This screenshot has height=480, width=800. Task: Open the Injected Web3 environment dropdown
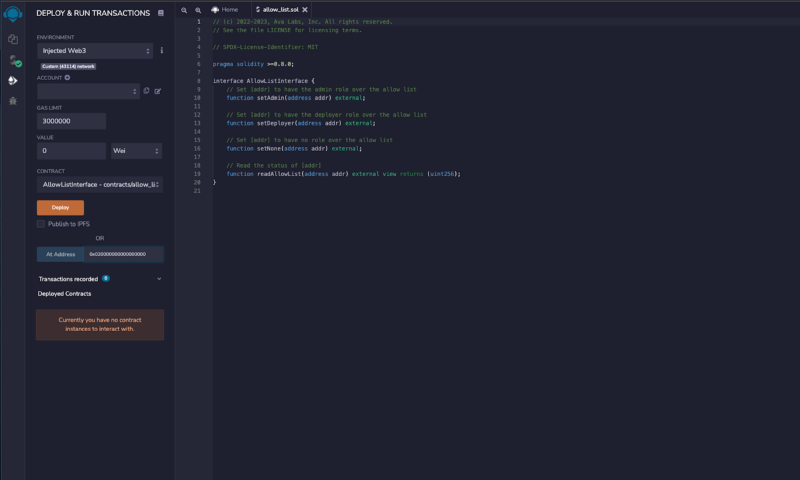(x=95, y=50)
